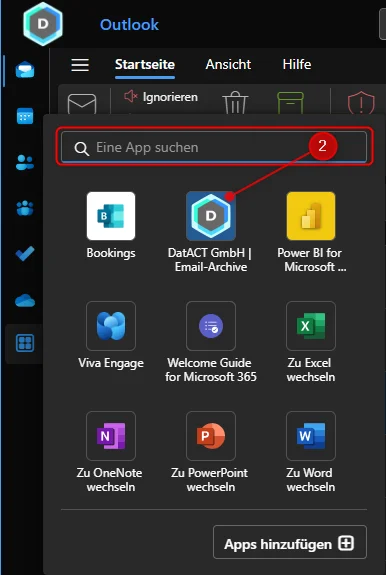The image size is (386, 575).
Task: Switch to Excel via Zu Excel wechseln
Action: 311,342
